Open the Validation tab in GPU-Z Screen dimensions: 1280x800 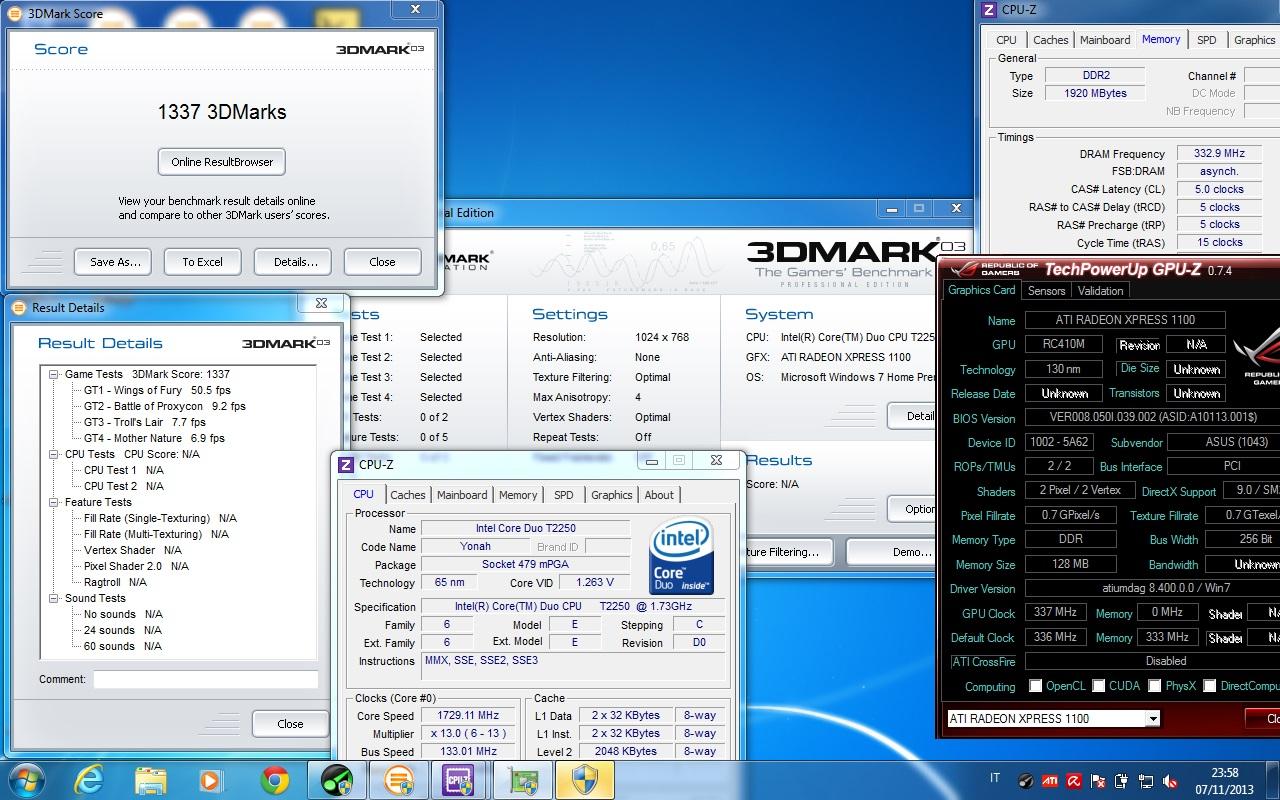pos(1101,291)
